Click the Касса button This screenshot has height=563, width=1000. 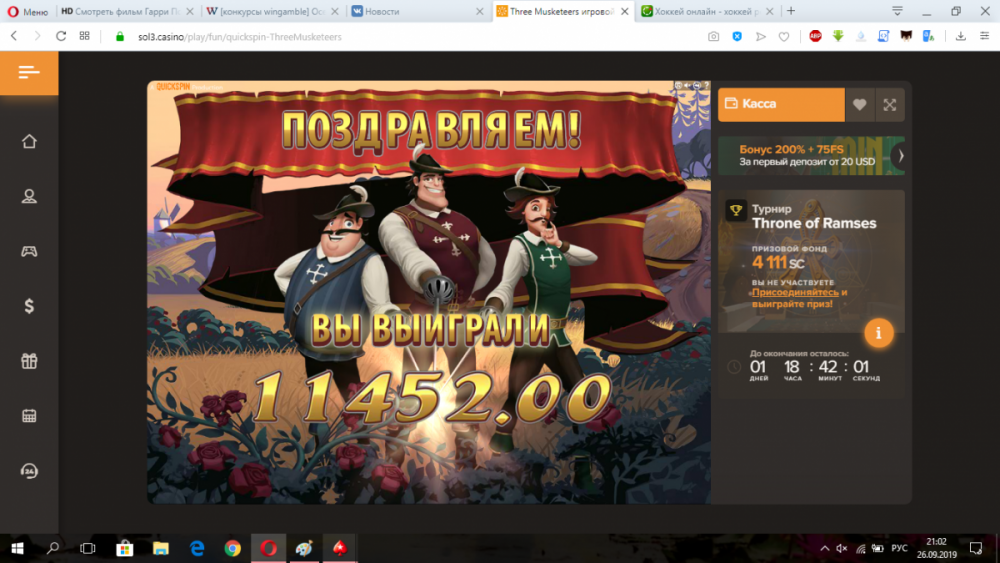pos(780,104)
